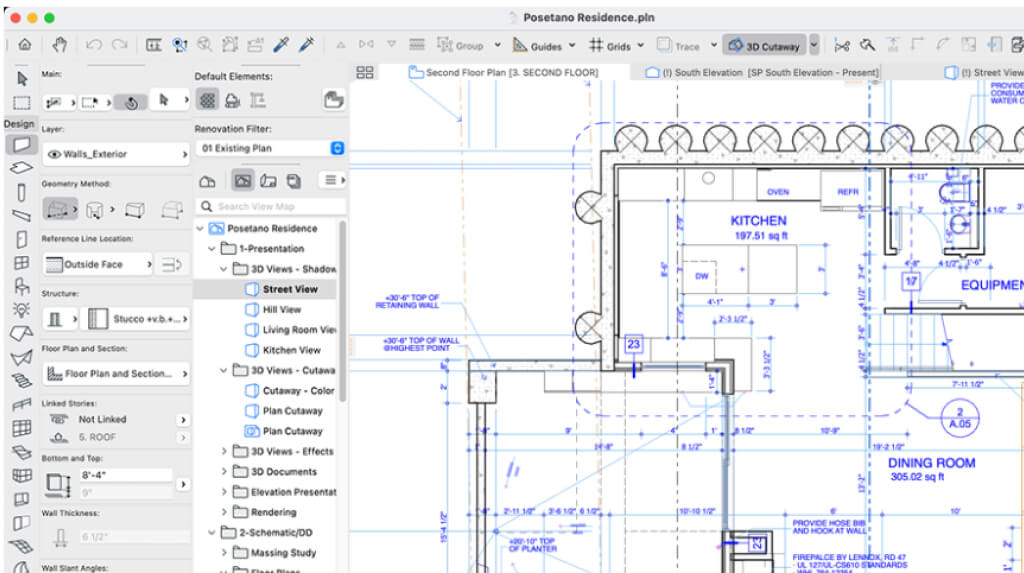Click the pan hand tool

click(x=59, y=45)
